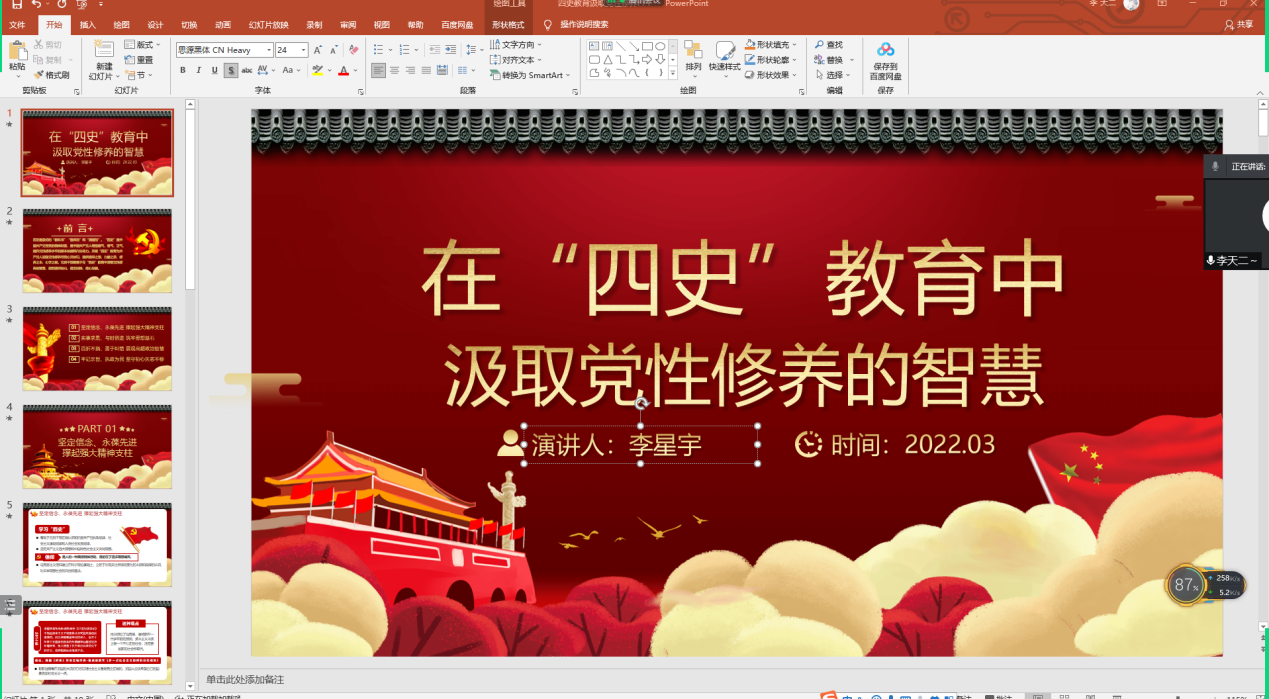The height and width of the screenshot is (699, 1269).
Task: Switch to the 动画 animations tab
Action: (223, 24)
